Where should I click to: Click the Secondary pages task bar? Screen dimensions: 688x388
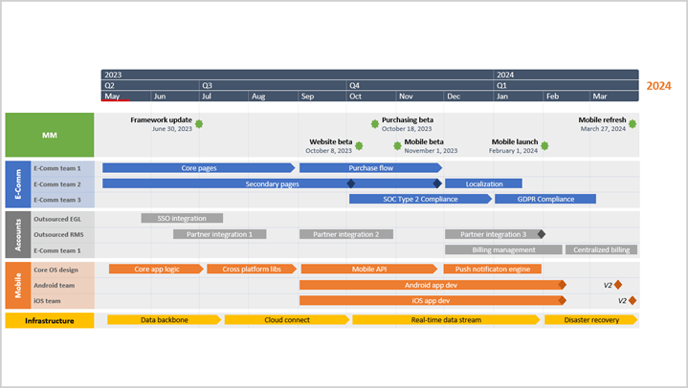click(272, 183)
